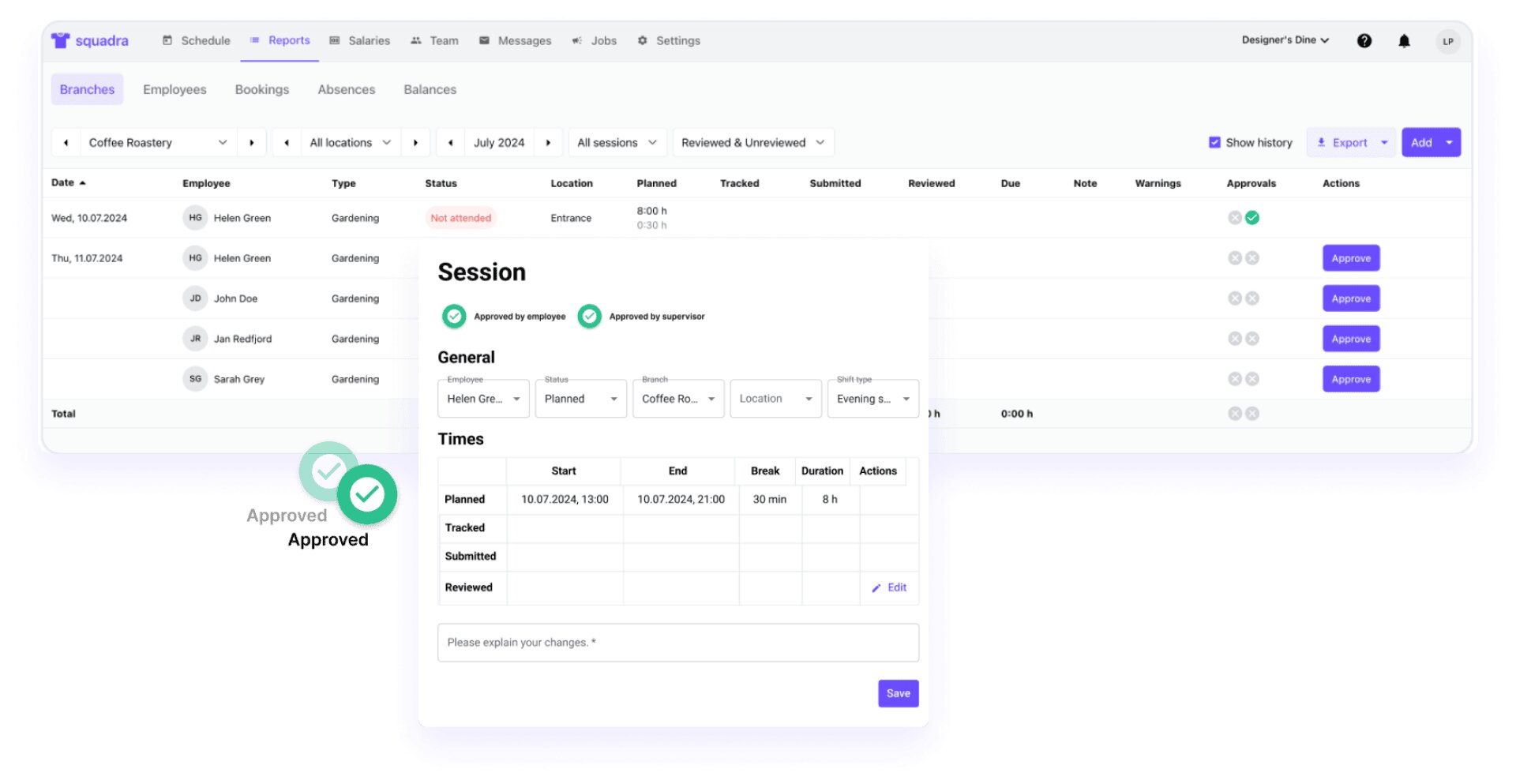Click Save in the Session dialog
The image size is (1516, 784).
899,693
